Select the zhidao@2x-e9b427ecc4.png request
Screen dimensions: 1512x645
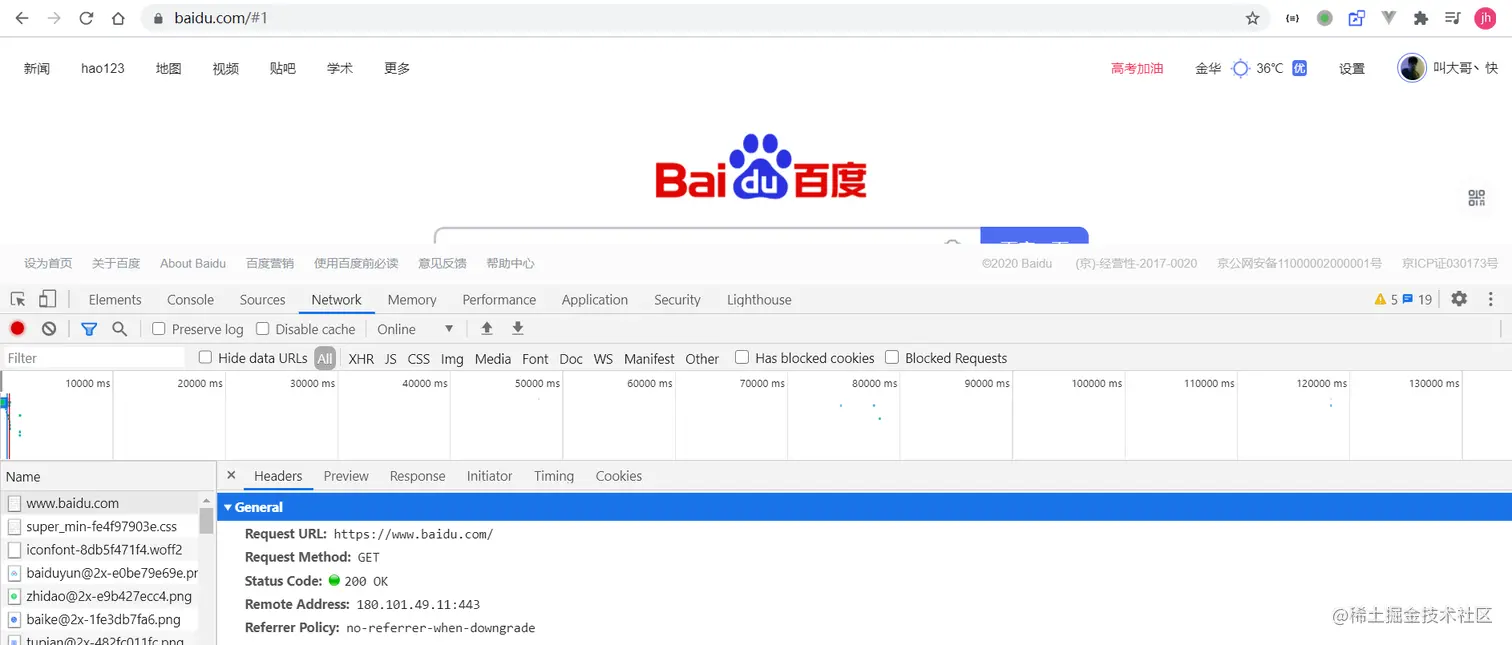(x=100, y=596)
